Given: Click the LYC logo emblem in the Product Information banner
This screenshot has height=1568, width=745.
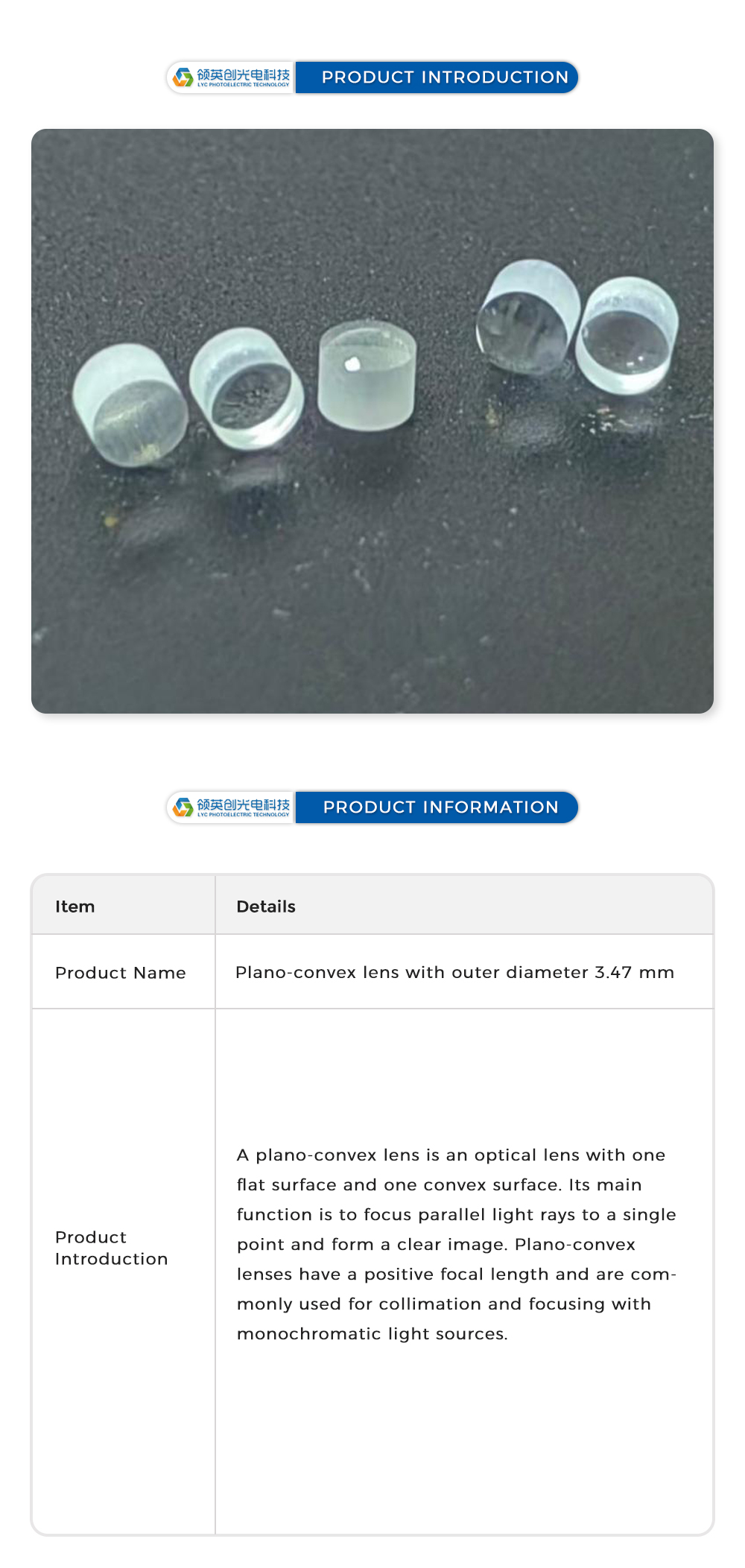Looking at the screenshot, I should [183, 807].
